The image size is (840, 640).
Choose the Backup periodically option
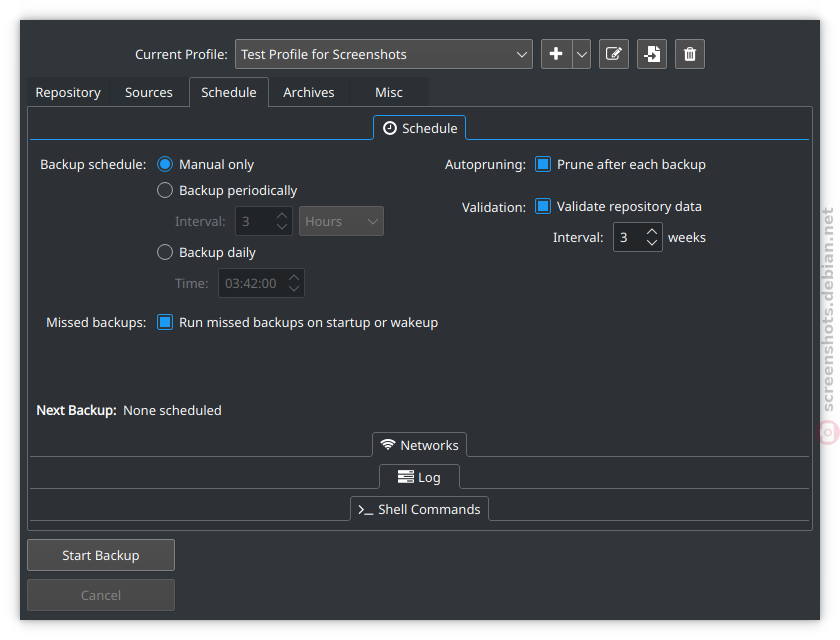point(166,190)
